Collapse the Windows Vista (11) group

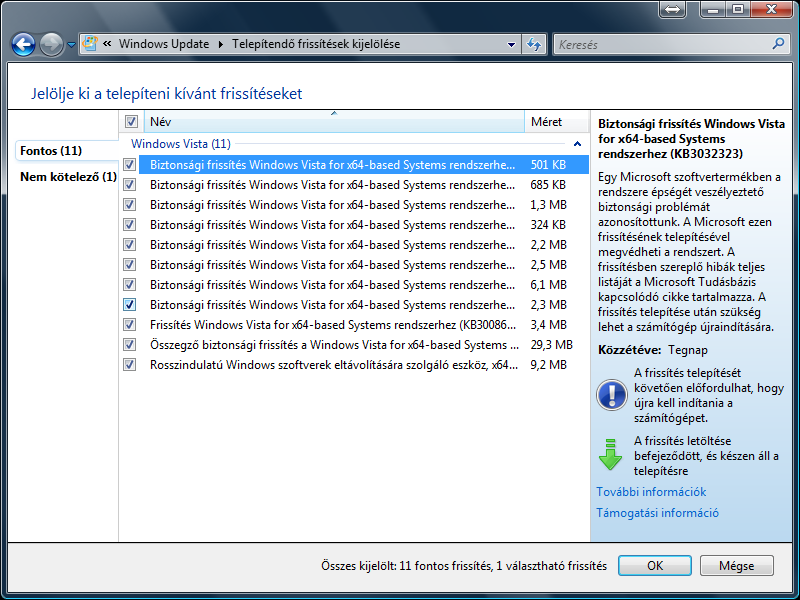(x=577, y=144)
